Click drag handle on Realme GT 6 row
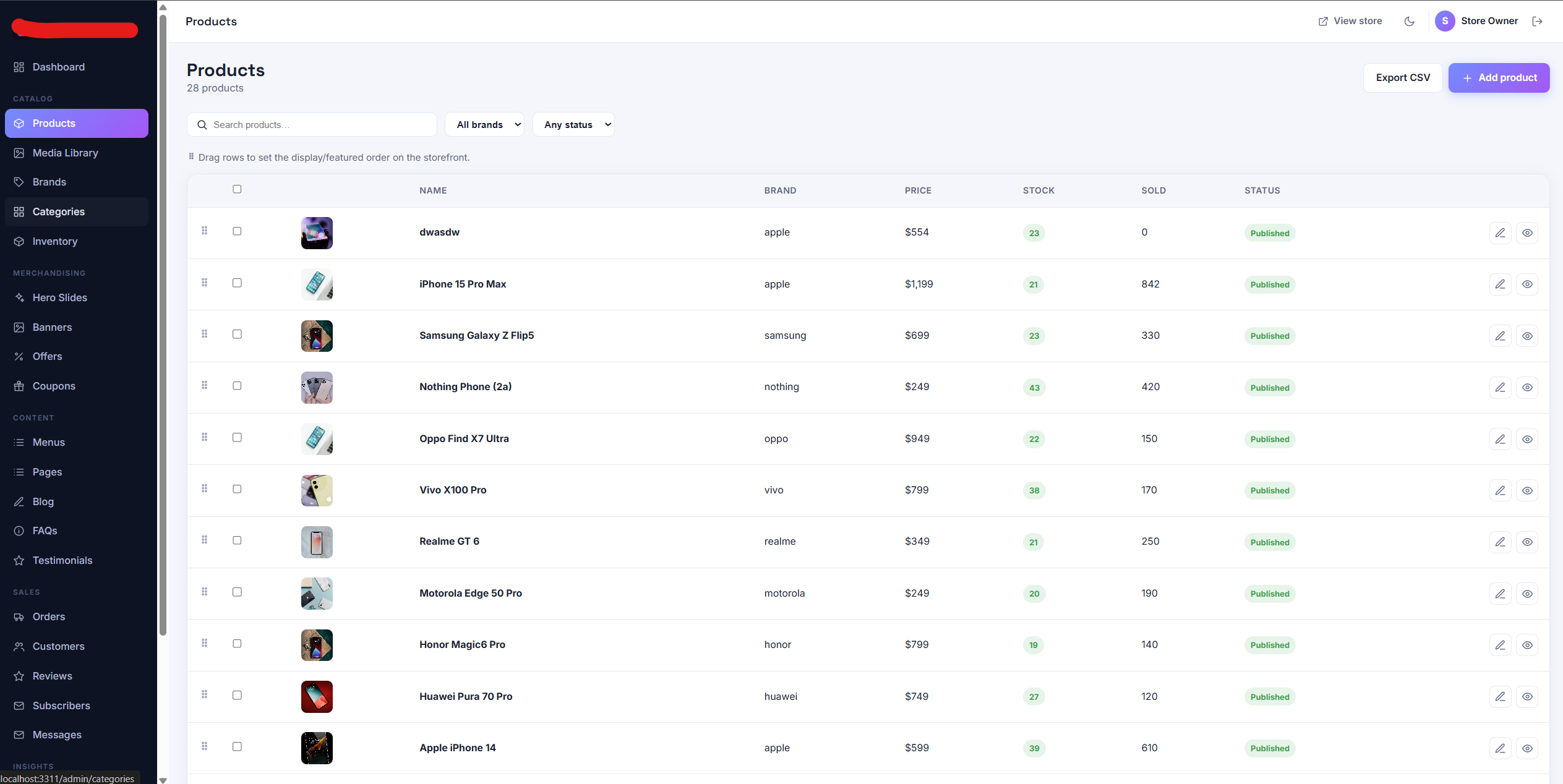This screenshot has height=784, width=1563. 204,540
